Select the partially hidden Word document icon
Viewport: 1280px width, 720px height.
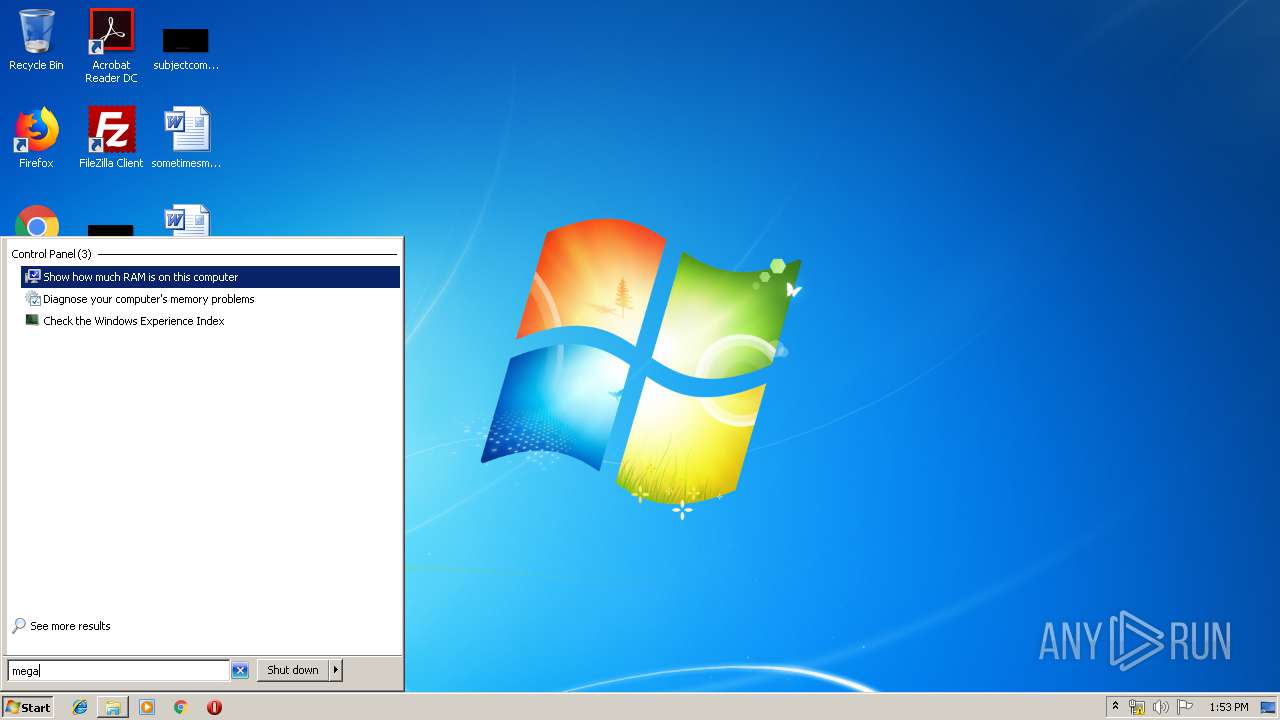pyautogui.click(x=186, y=221)
